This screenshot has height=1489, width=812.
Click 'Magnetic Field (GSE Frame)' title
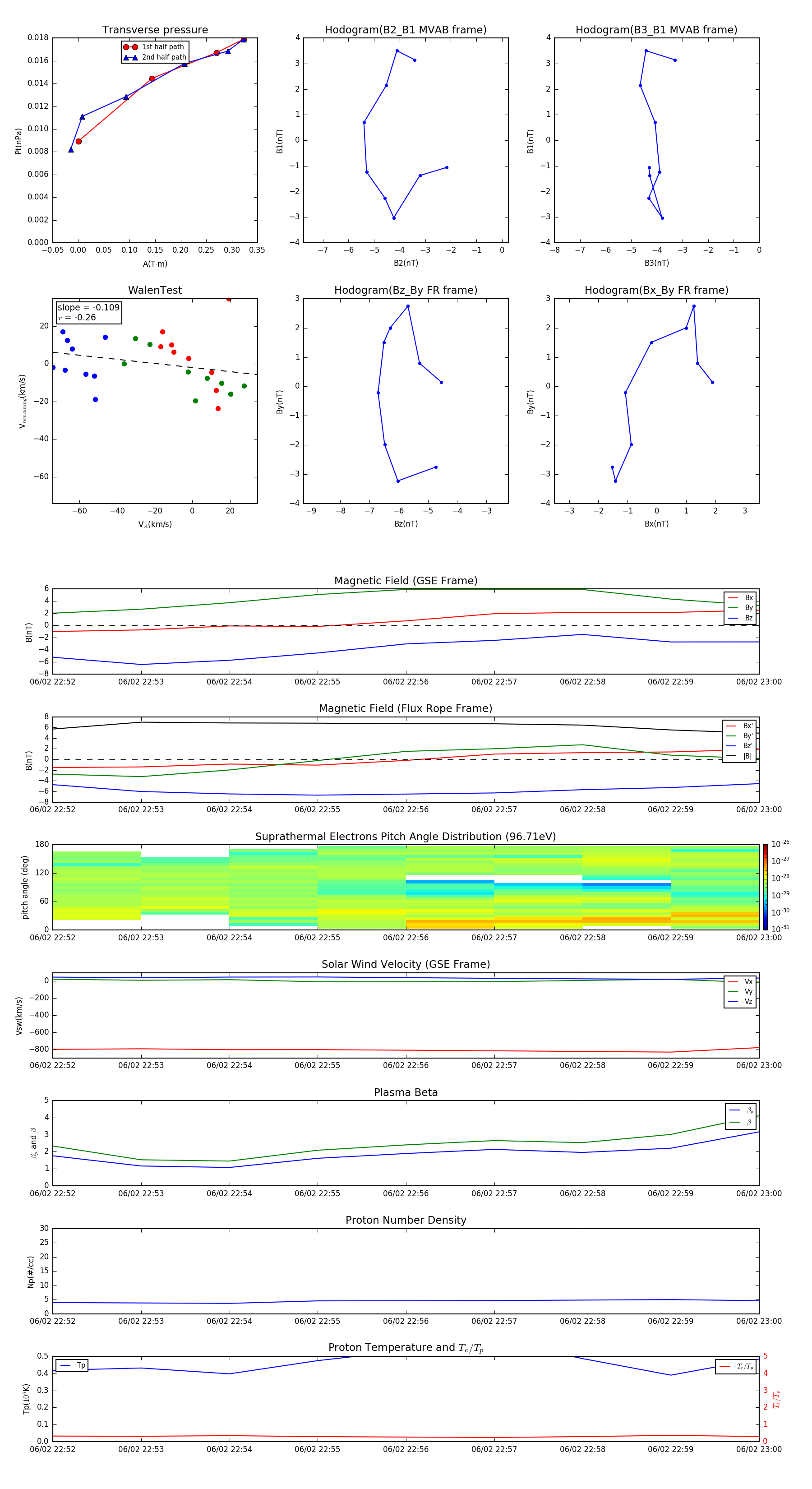pos(406,581)
